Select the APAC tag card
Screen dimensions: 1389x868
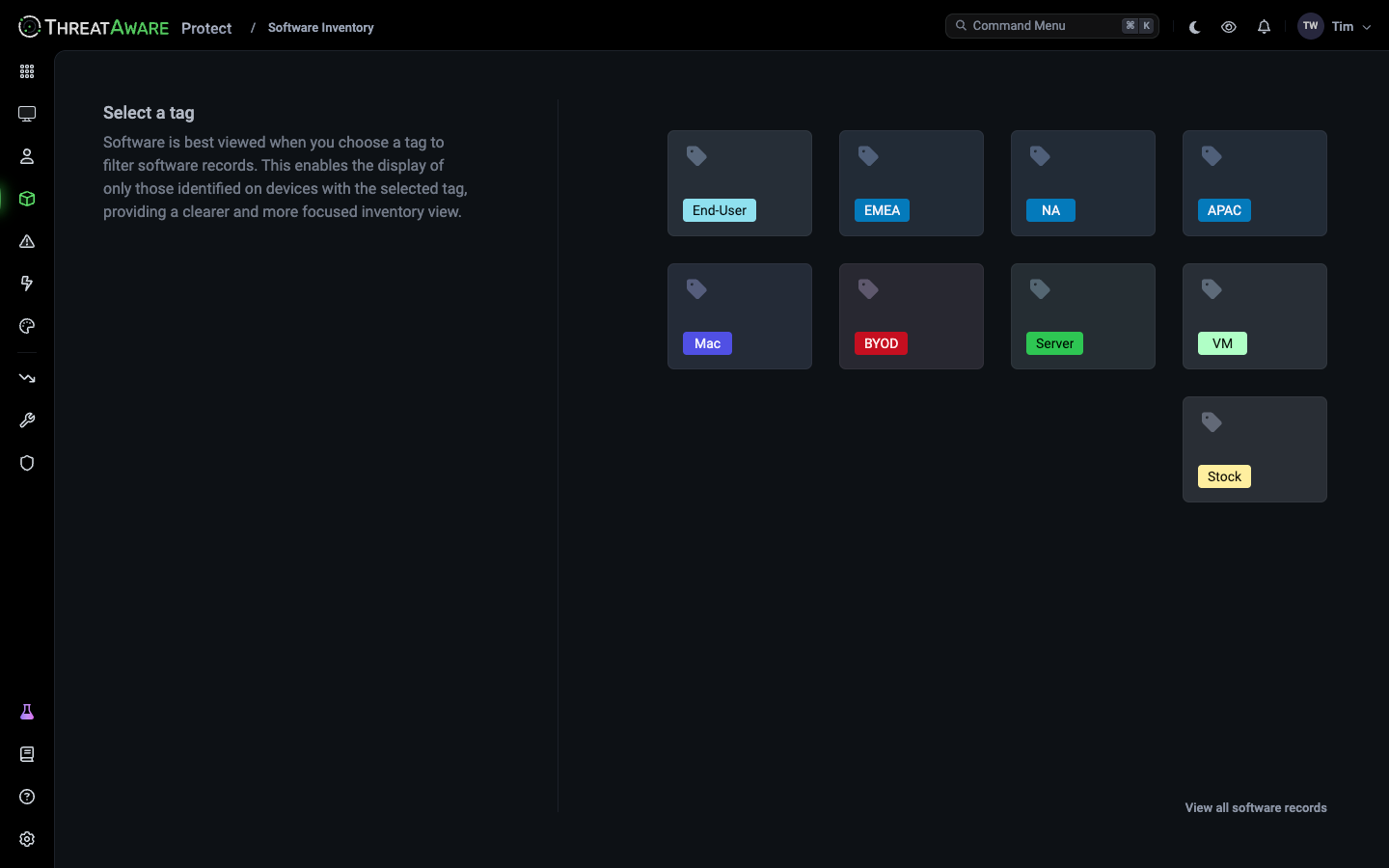tap(1255, 183)
